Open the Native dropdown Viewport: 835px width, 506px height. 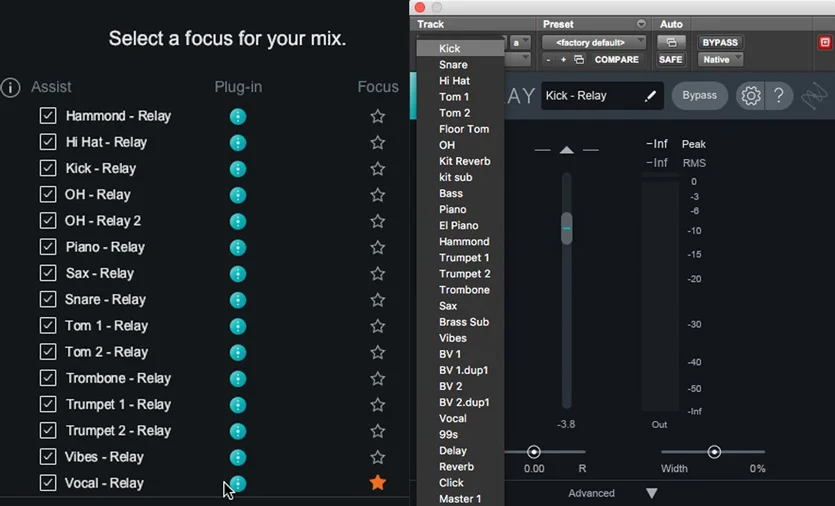(x=721, y=60)
